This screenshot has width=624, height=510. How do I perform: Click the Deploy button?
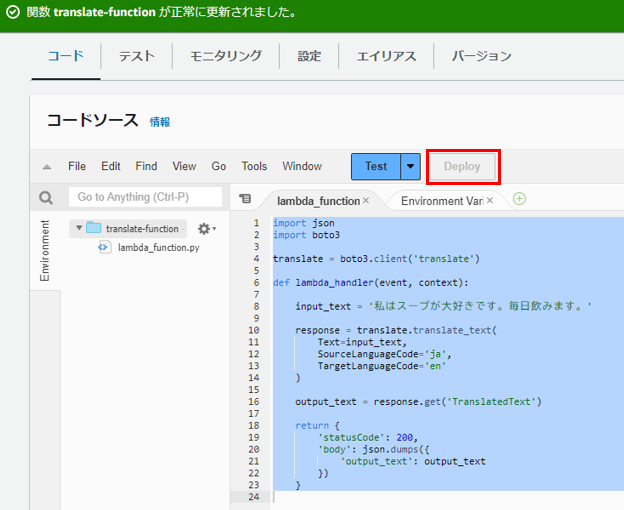click(x=462, y=167)
